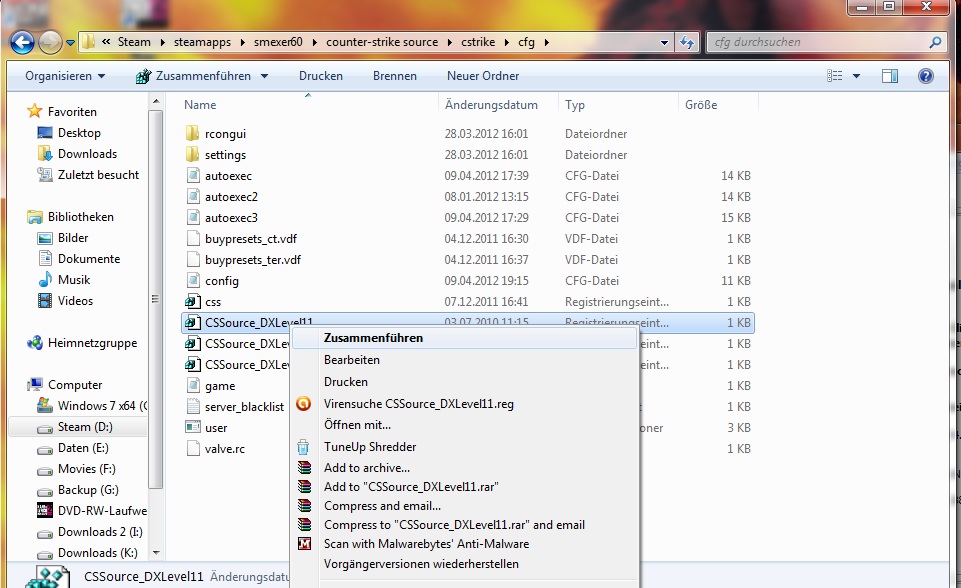Click the Videos library film icon
Viewport: 961px width, 588px height.
[x=45, y=300]
